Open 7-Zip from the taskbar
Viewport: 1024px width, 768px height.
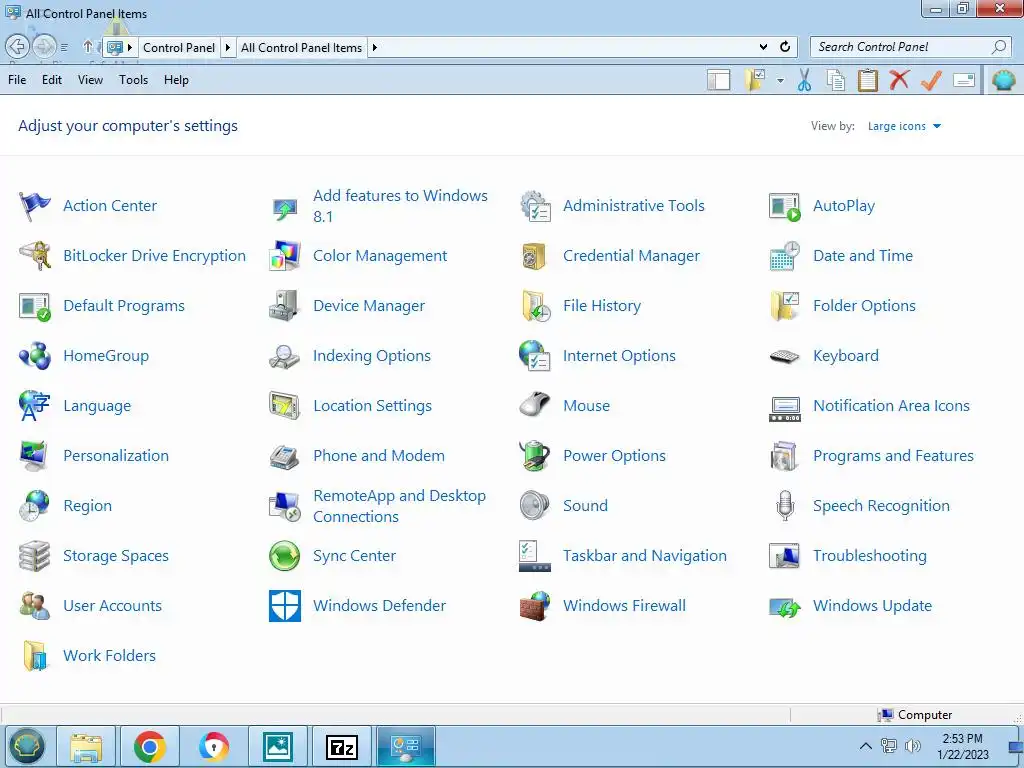[x=342, y=746]
